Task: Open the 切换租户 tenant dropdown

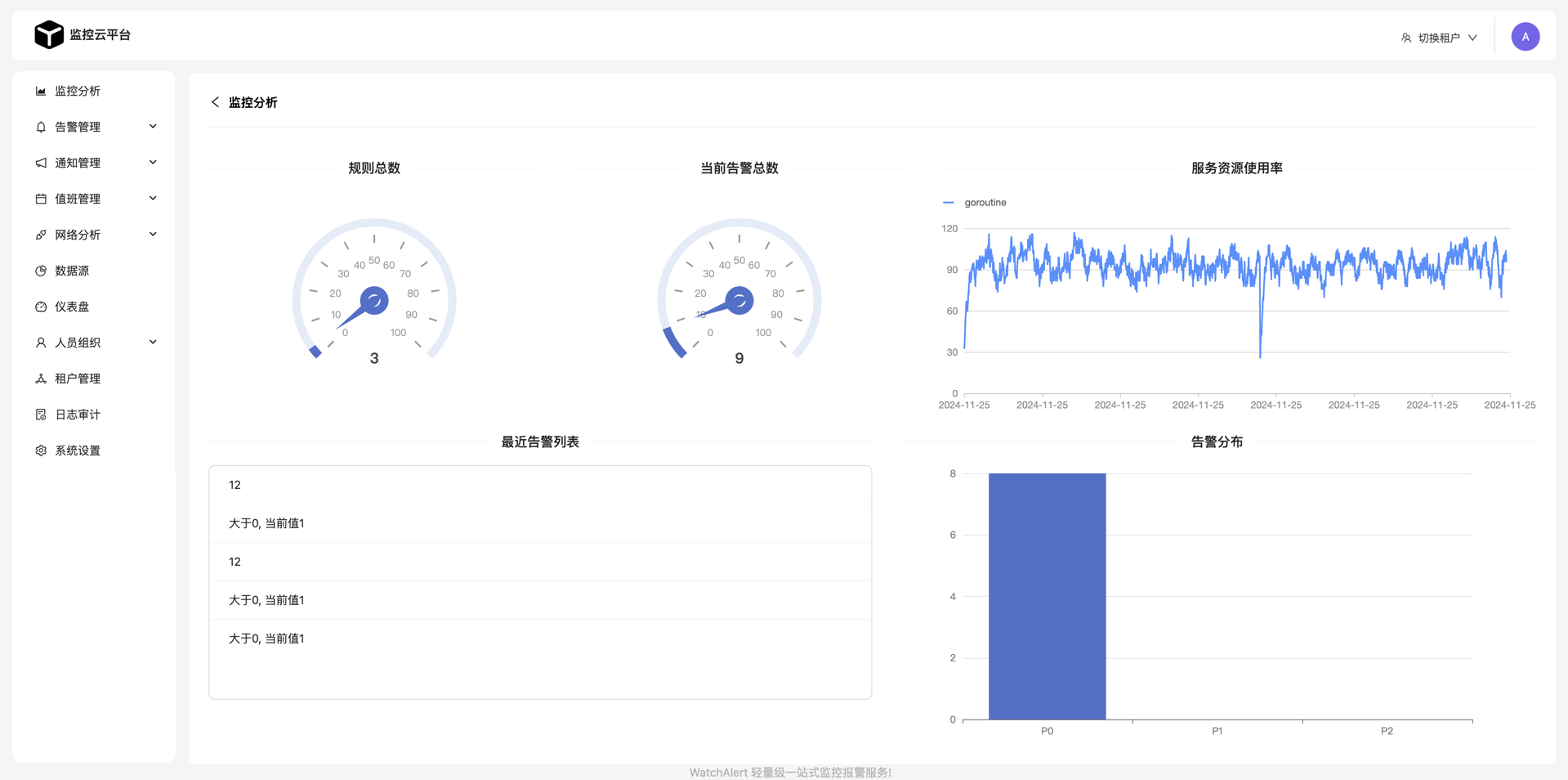Action: 1440,38
